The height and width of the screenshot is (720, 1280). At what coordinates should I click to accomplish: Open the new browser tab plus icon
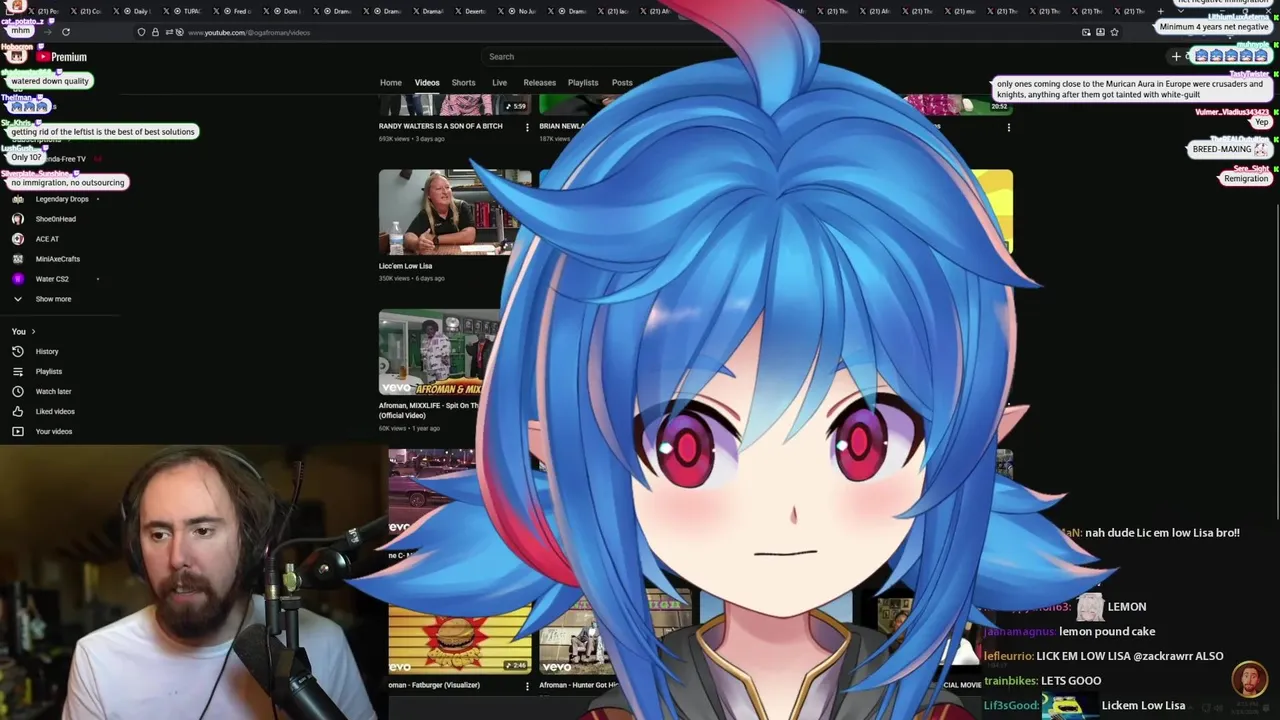(x=1161, y=11)
